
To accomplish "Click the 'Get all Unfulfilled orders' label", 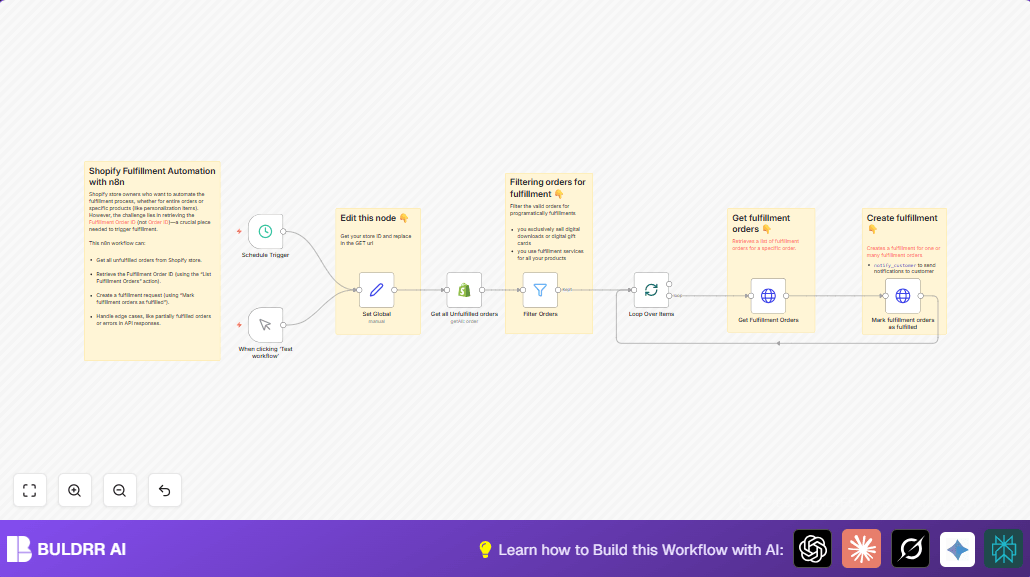I will (x=464, y=314).
